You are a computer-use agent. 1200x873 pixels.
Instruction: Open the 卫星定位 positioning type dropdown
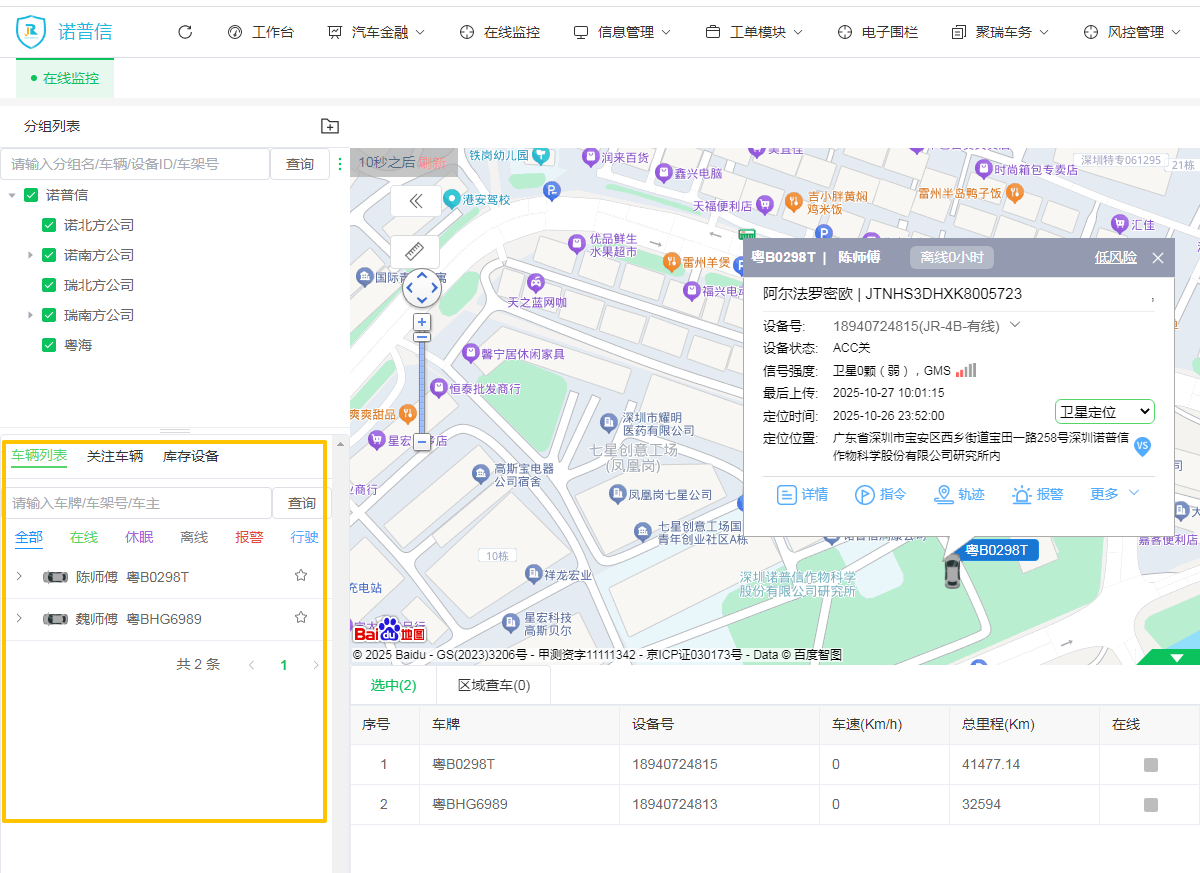[1104, 412]
